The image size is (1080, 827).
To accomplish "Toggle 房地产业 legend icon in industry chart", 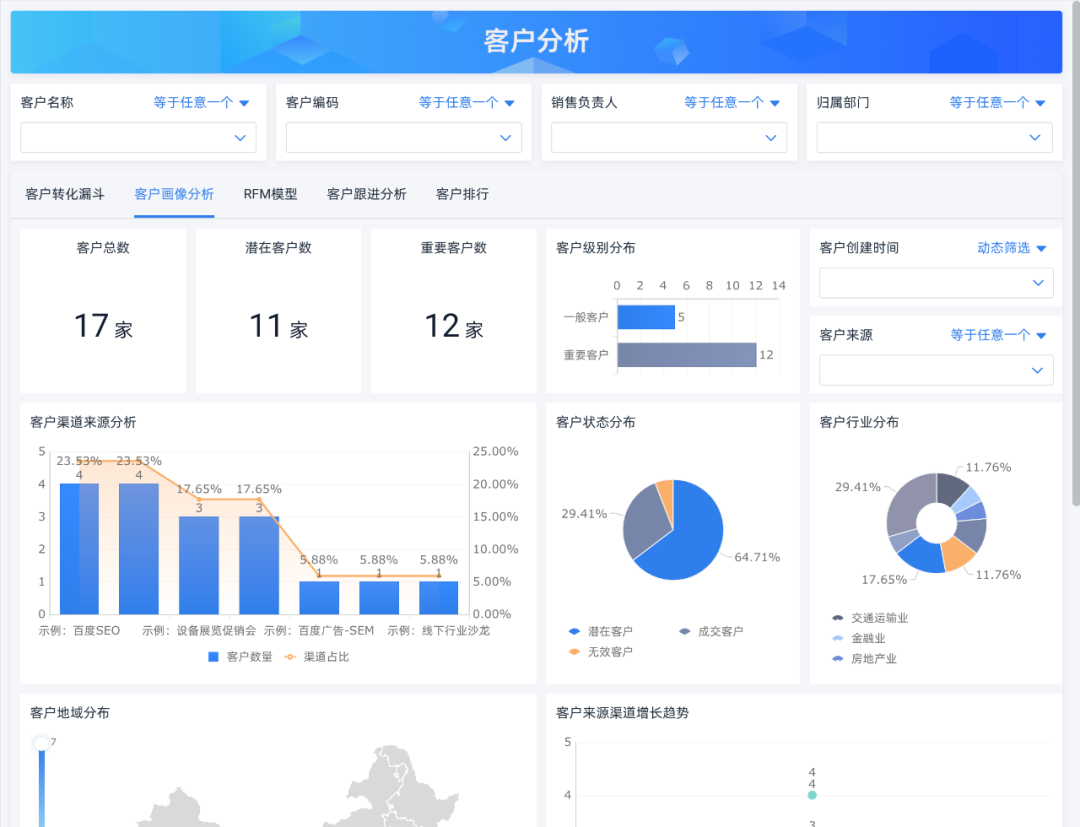I will tap(837, 659).
